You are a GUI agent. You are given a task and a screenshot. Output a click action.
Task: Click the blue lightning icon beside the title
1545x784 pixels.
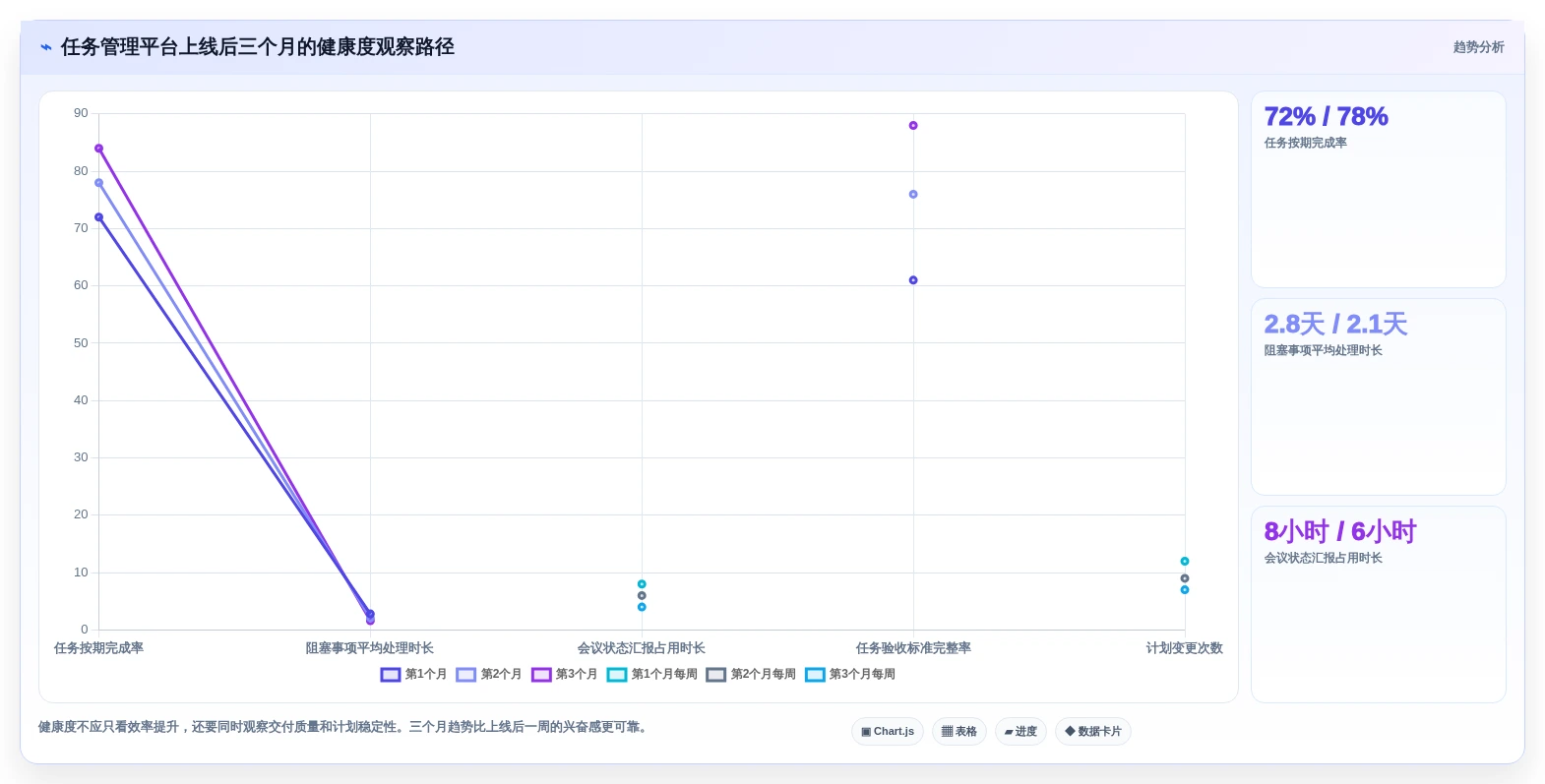[45, 47]
